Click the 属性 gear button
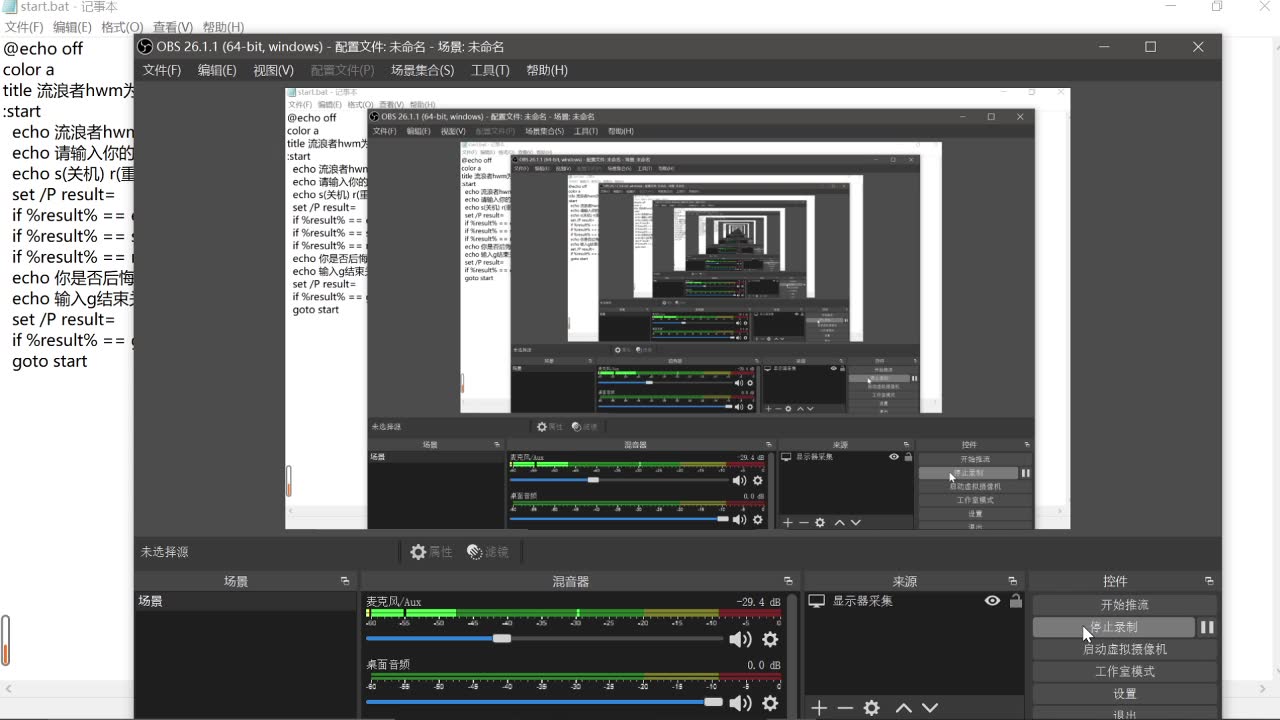This screenshot has height=720, width=1280. pyautogui.click(x=432, y=552)
